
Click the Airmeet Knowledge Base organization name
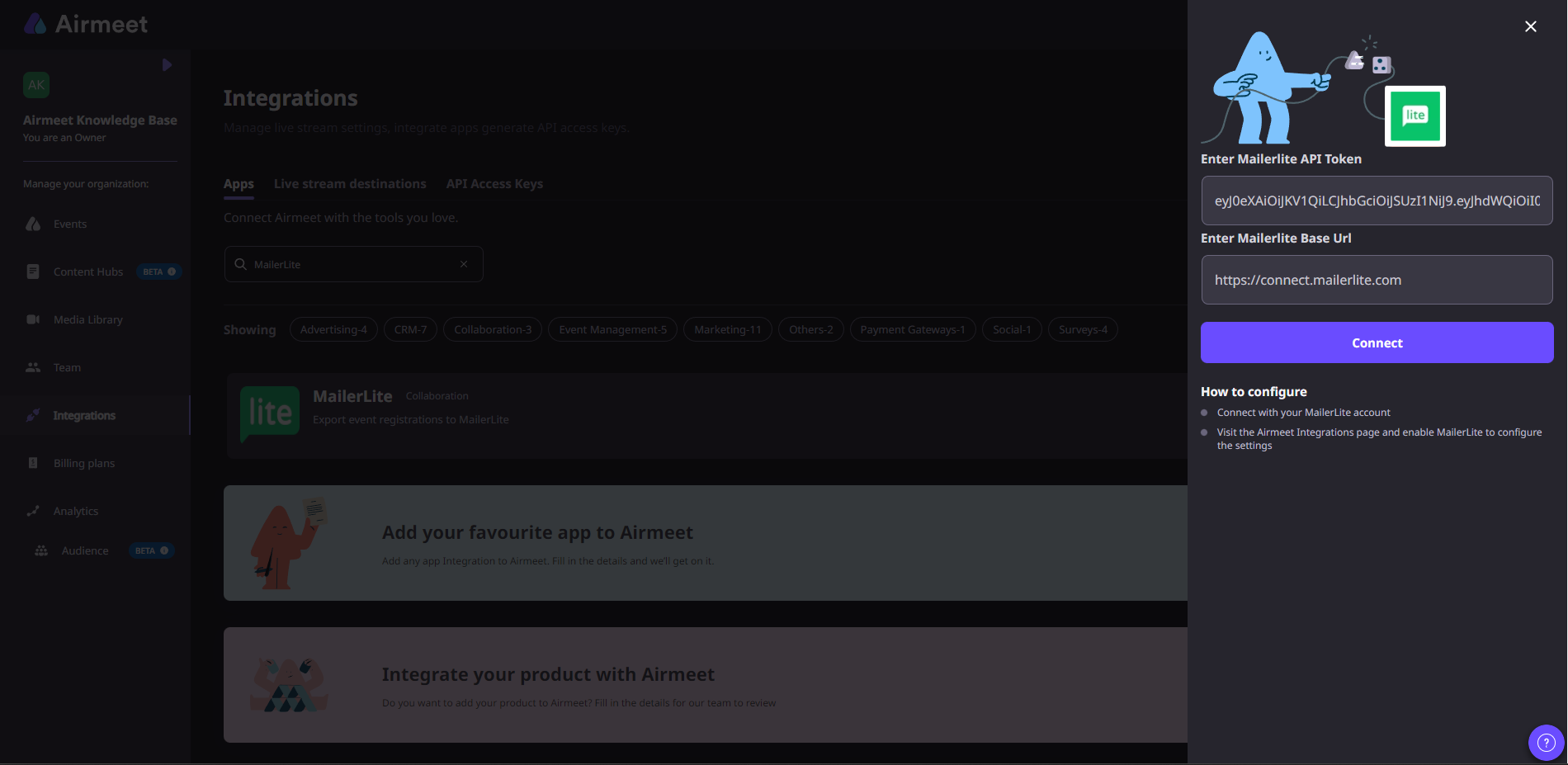point(100,120)
